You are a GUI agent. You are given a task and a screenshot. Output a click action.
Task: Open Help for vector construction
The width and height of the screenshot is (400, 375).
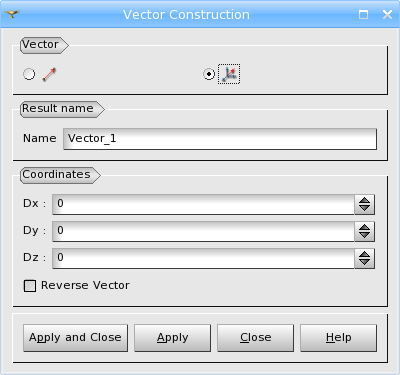click(338, 338)
